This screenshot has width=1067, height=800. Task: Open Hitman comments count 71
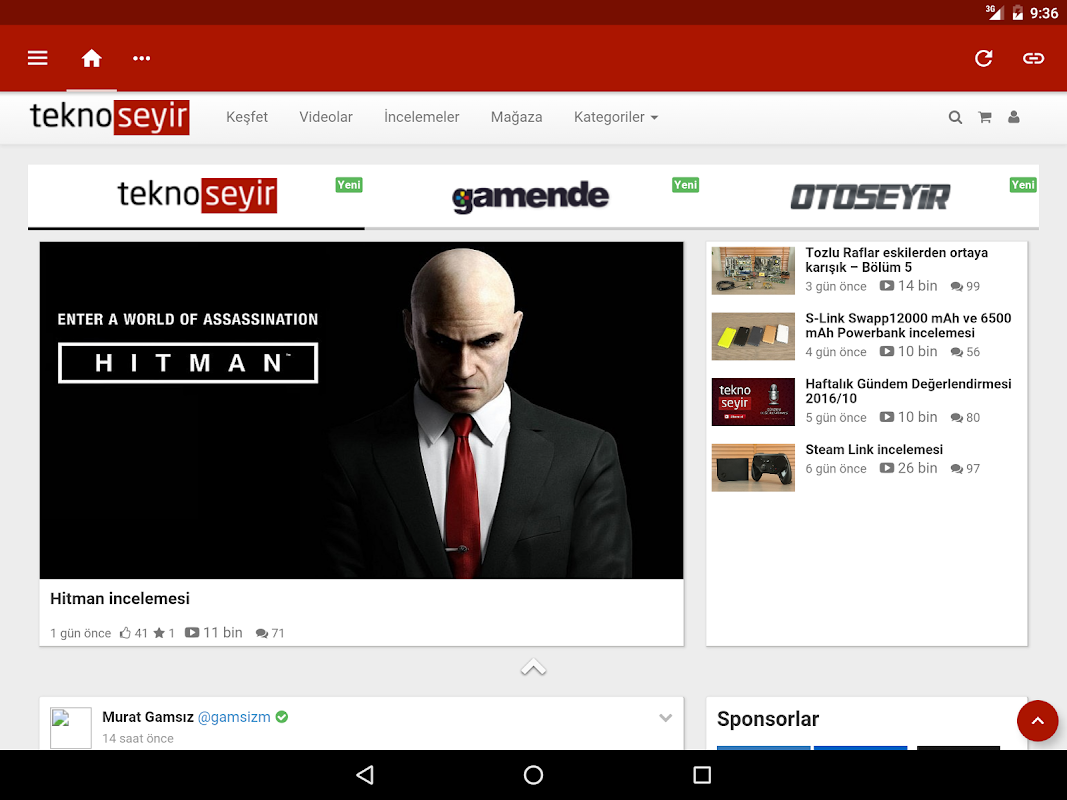coord(270,633)
